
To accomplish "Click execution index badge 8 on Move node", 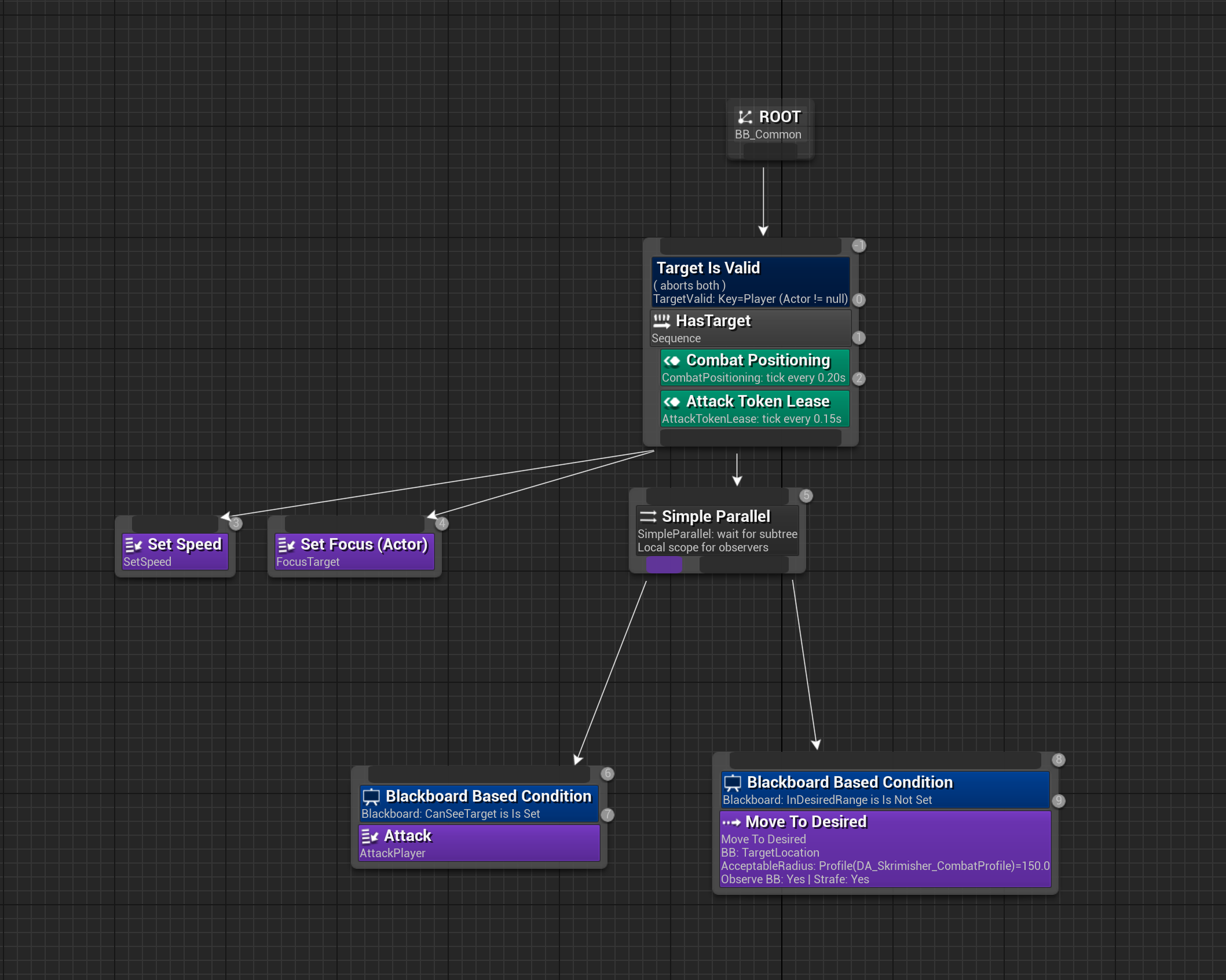I will coord(1058,759).
